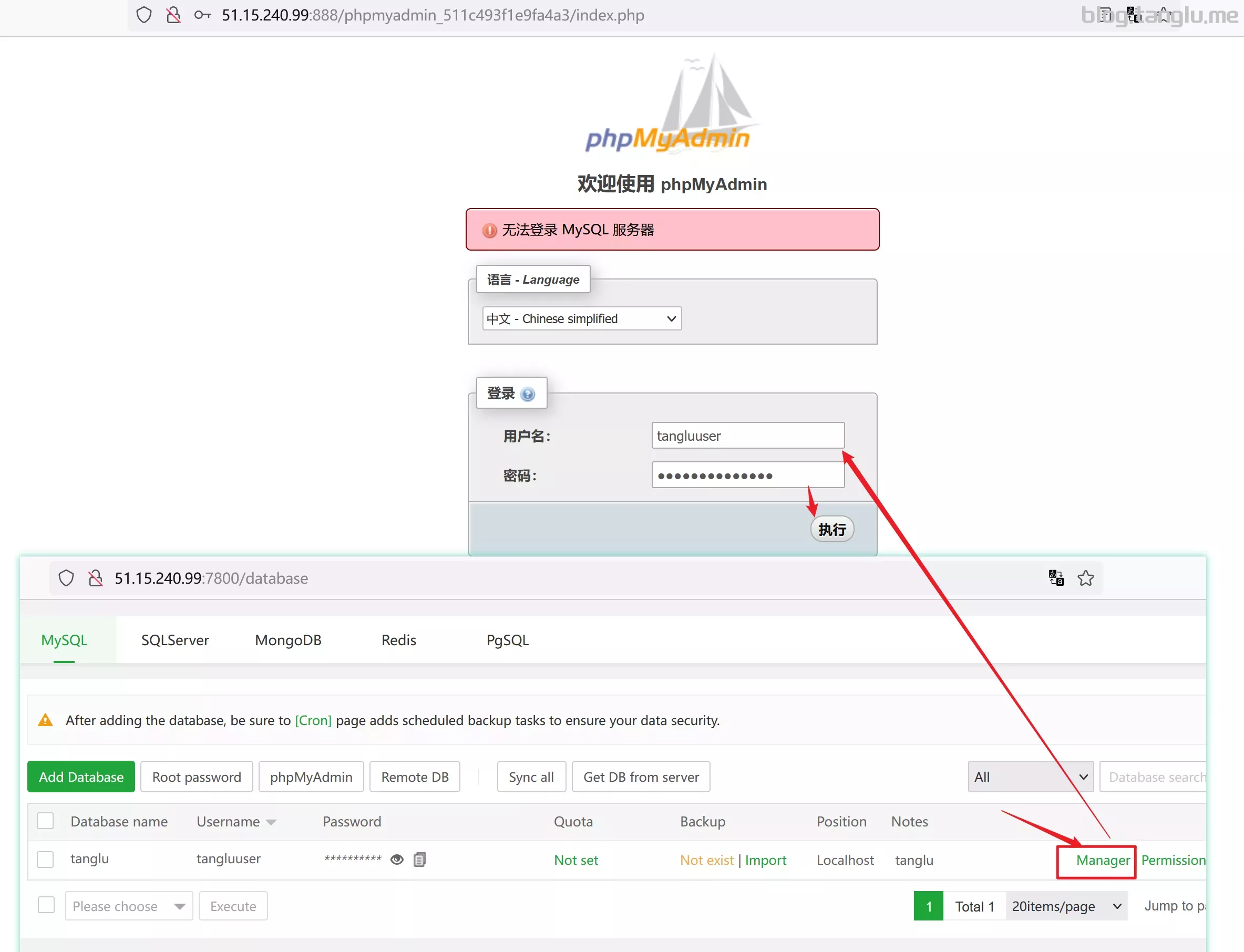The width and height of the screenshot is (1244, 952).
Task: Tick the tanglu database row checkbox
Action: [45, 859]
